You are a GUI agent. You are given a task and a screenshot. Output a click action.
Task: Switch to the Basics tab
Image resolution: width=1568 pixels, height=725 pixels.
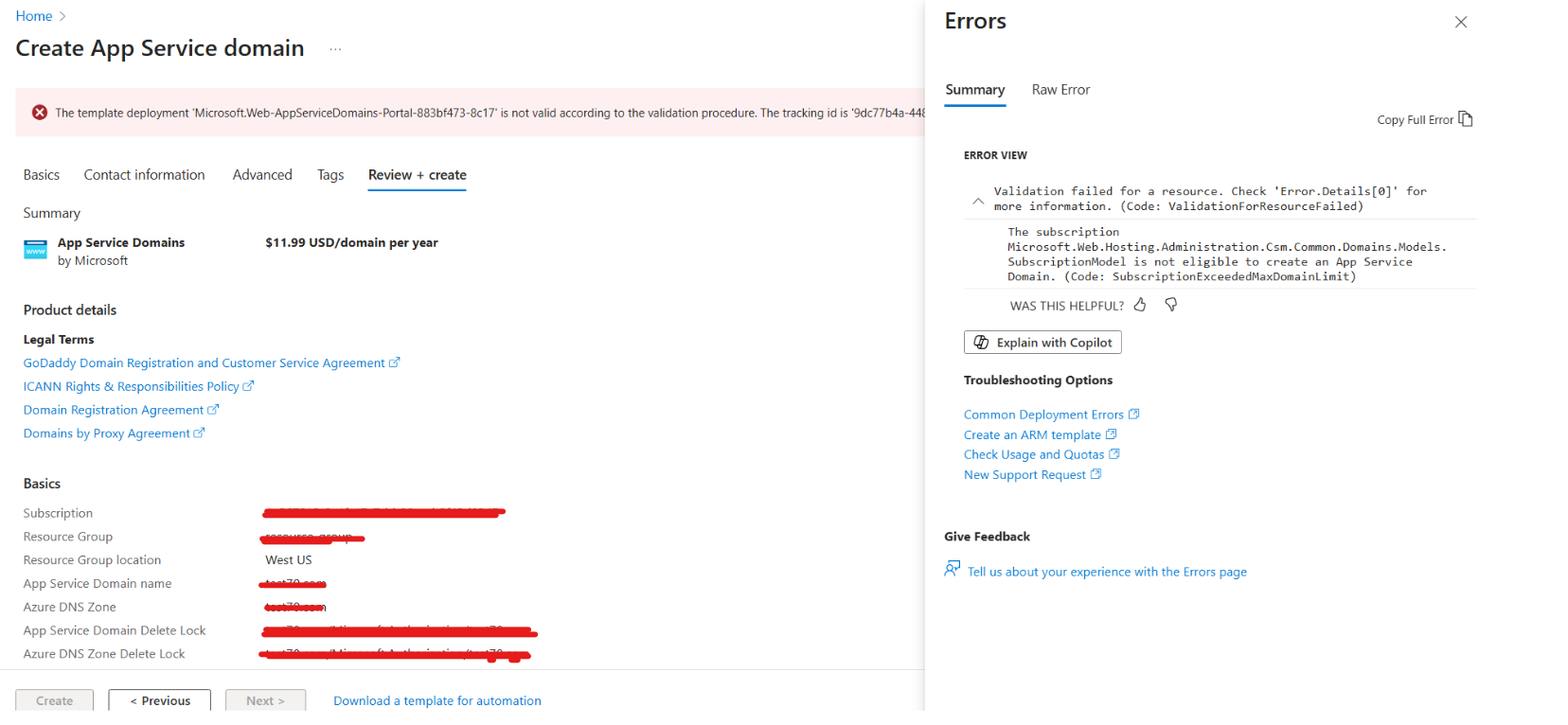[x=42, y=175]
